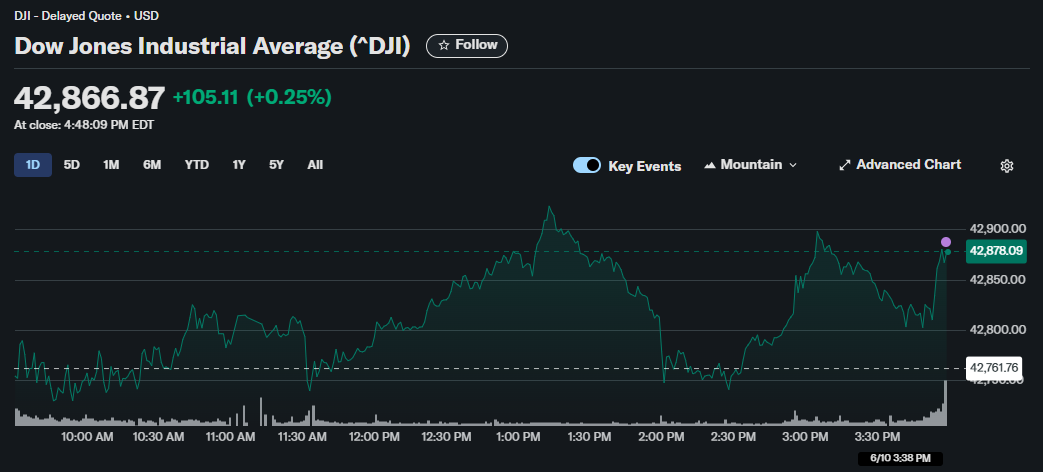Image resolution: width=1043 pixels, height=472 pixels.
Task: Click the 2:30 PM time axis label
Action: pos(732,437)
